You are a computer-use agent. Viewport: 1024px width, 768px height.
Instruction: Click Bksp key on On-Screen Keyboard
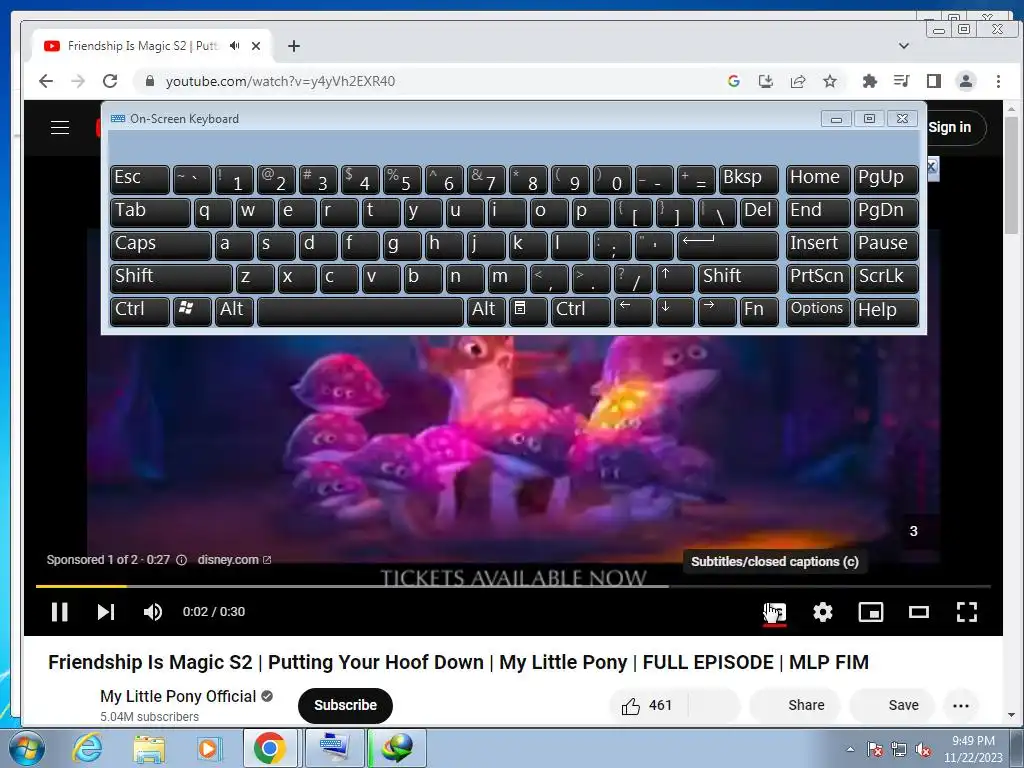tap(748, 178)
